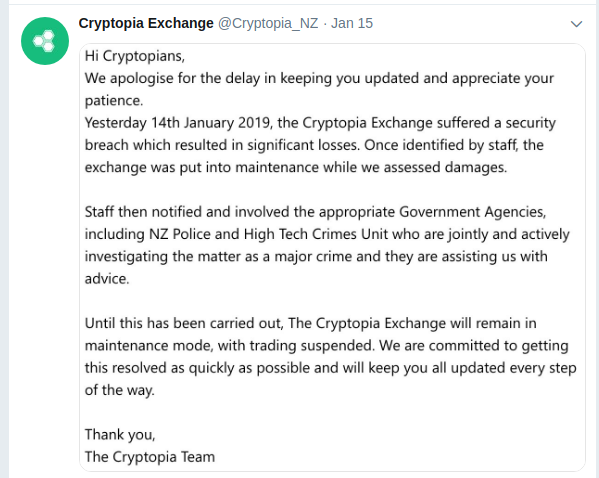Open the Cryptopia Exchange display name profile

tap(146, 23)
